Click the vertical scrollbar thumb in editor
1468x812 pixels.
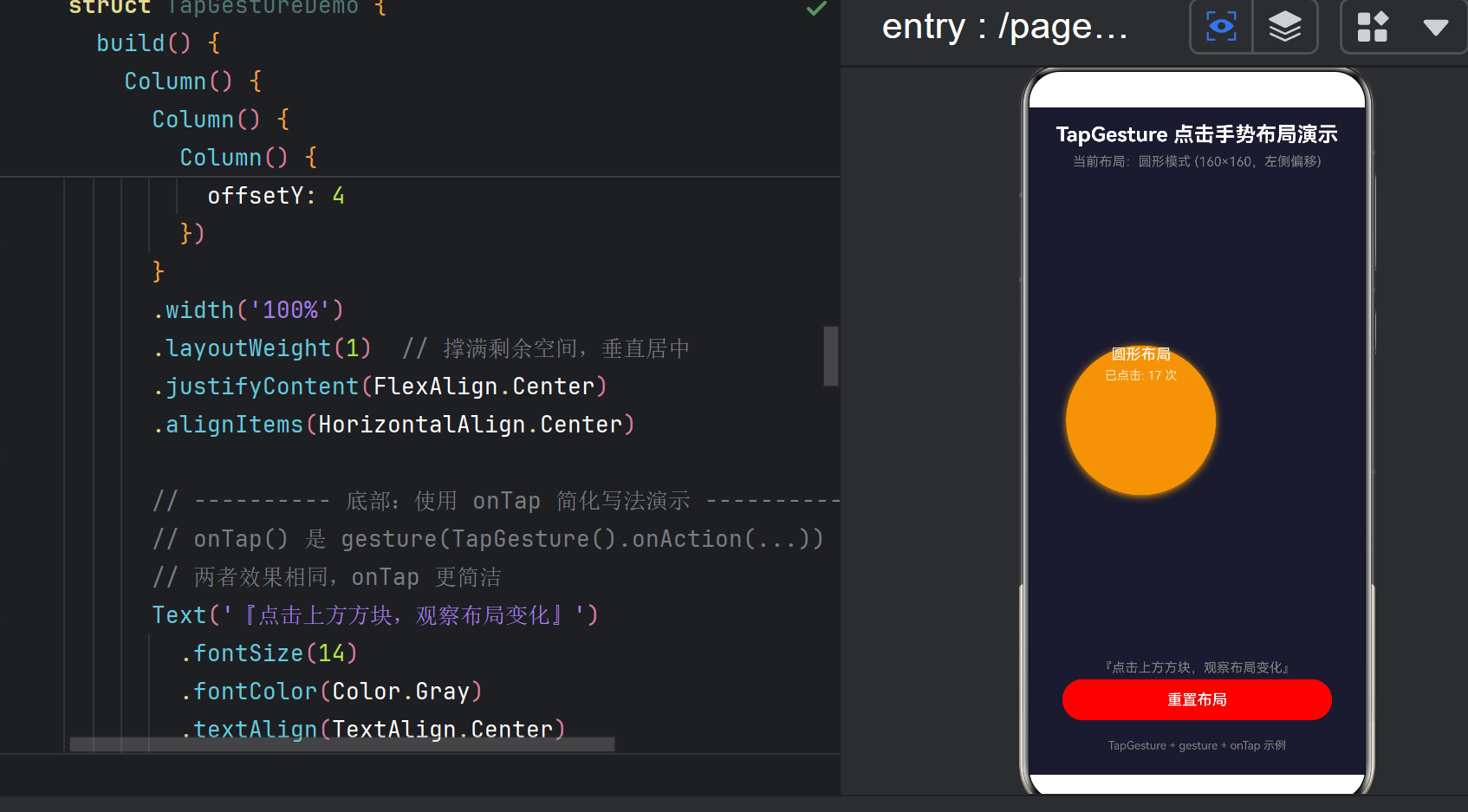coord(830,355)
